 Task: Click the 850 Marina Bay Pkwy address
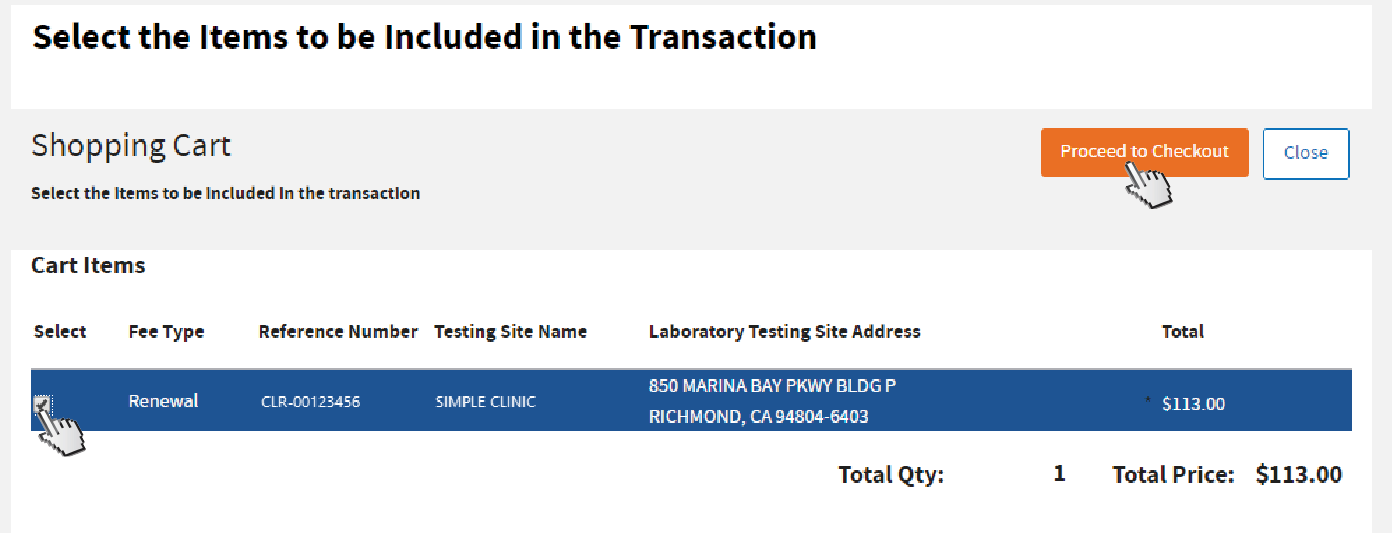click(x=772, y=386)
